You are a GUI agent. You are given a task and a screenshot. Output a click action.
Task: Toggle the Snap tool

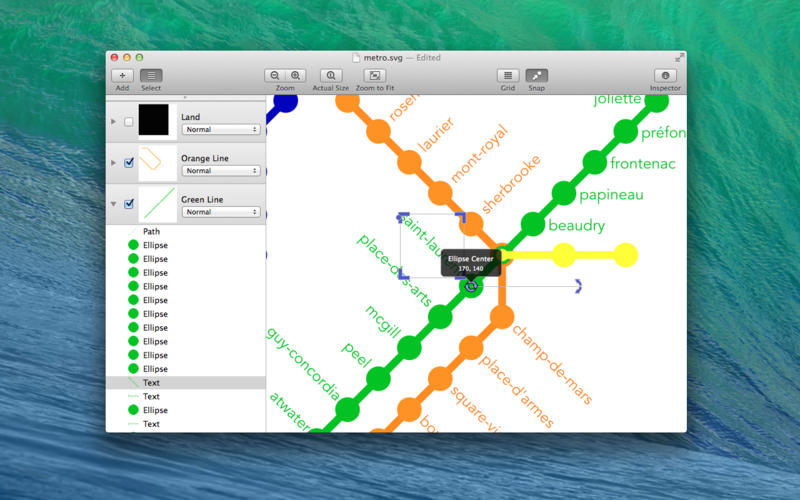[537, 75]
